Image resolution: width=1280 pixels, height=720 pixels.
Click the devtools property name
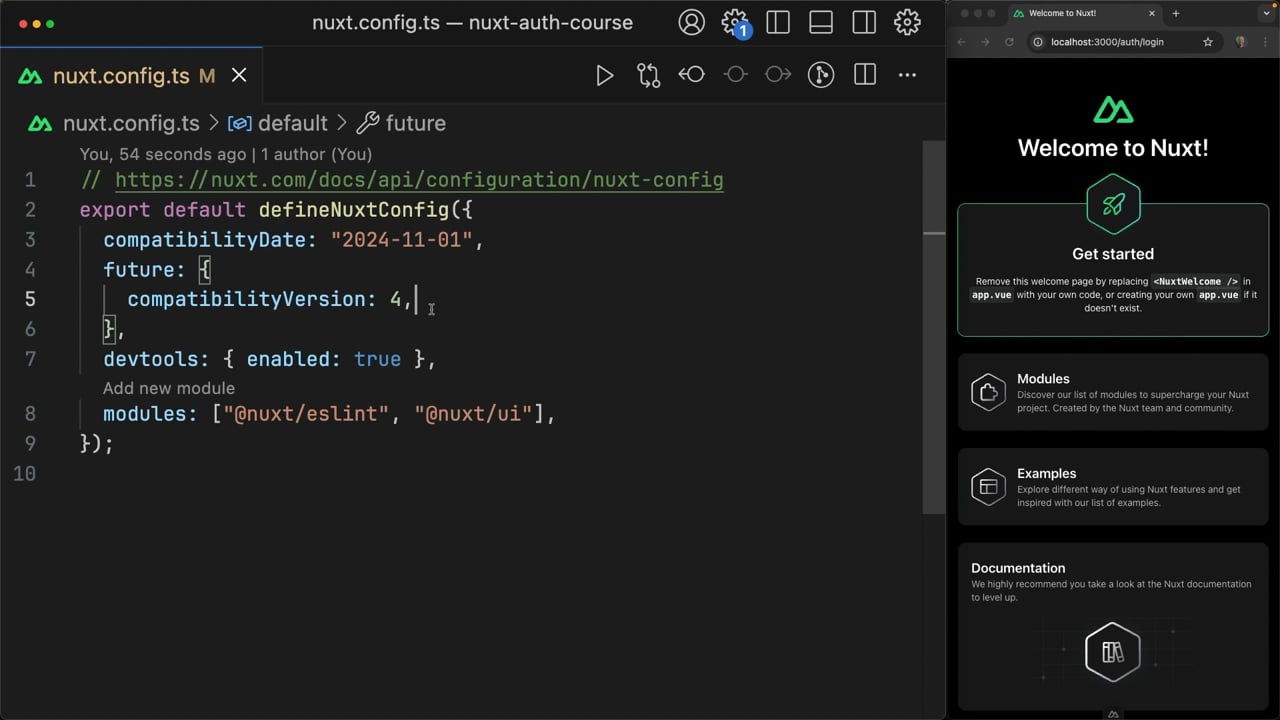point(151,359)
